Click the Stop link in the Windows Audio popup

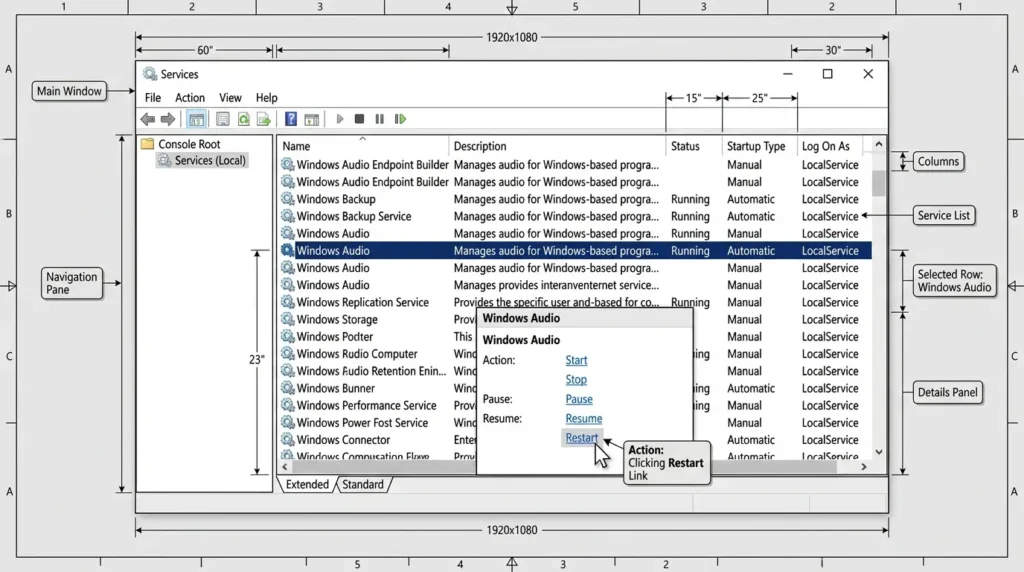coord(576,379)
